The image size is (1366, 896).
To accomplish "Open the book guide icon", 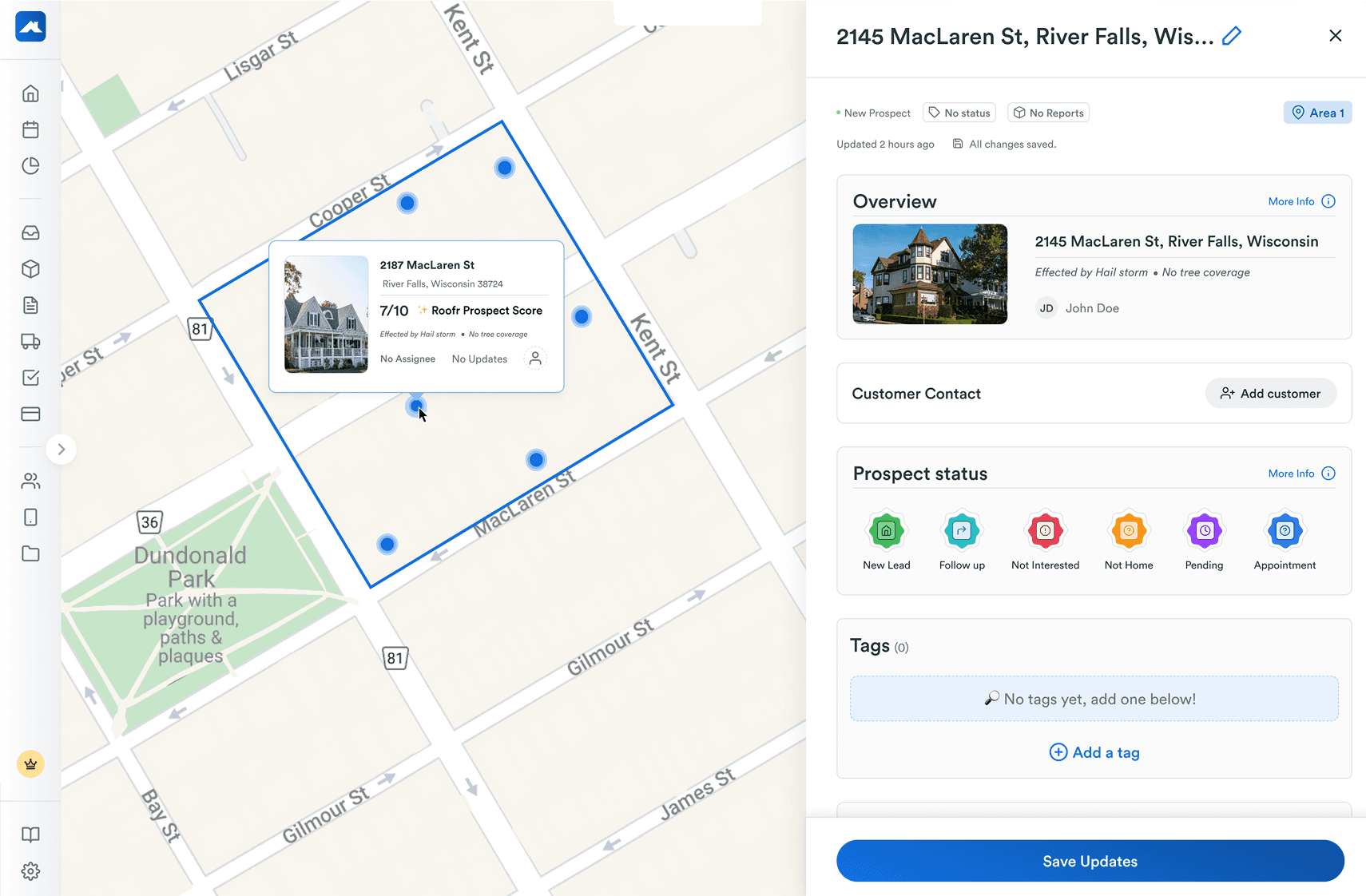I will pyautogui.click(x=30, y=835).
